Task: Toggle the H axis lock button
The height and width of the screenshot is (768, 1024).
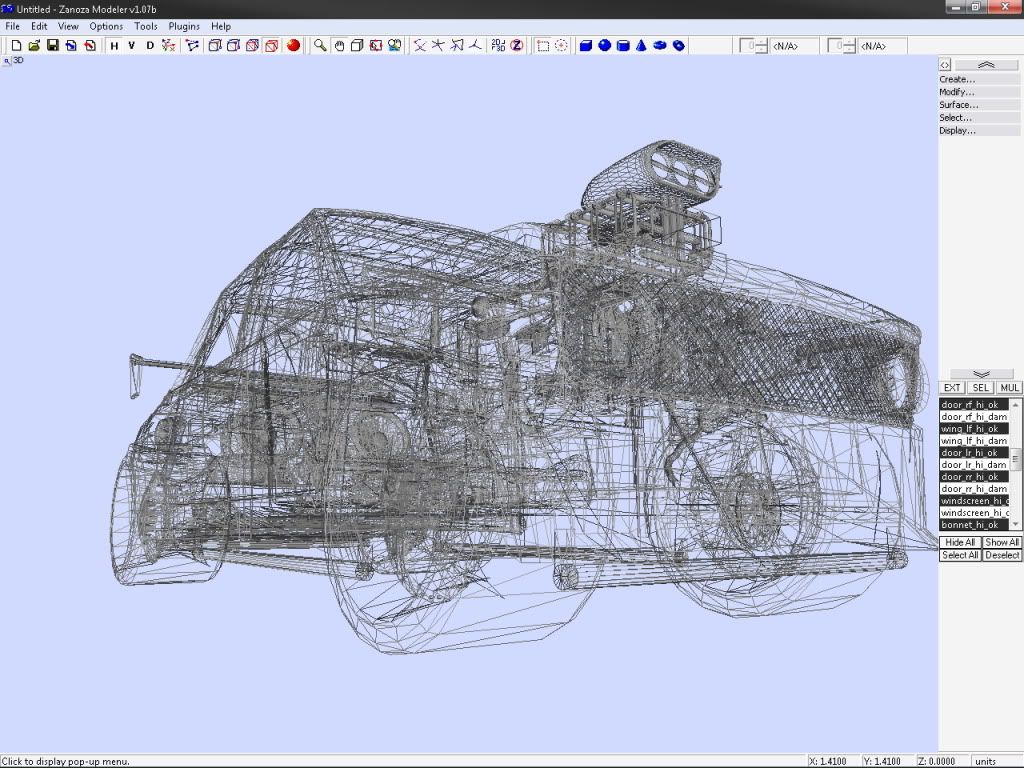Action: click(x=114, y=45)
